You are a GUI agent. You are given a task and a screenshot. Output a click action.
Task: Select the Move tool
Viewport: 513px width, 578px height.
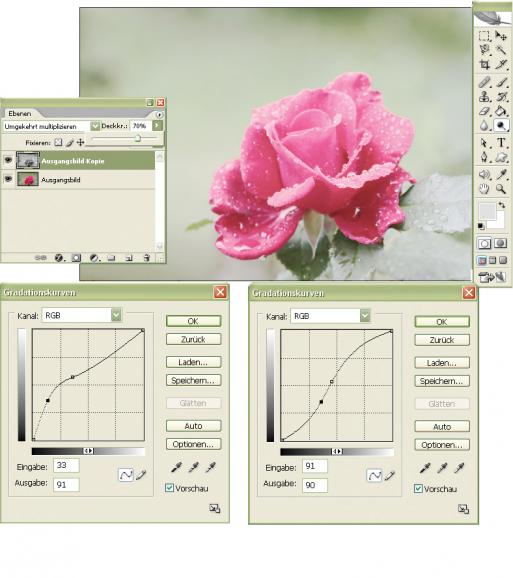tap(500, 36)
